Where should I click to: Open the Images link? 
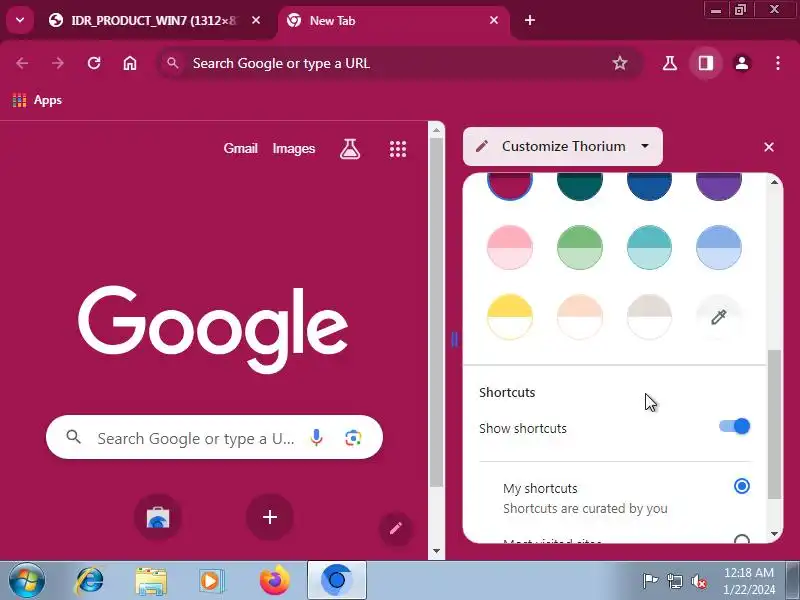click(x=294, y=148)
